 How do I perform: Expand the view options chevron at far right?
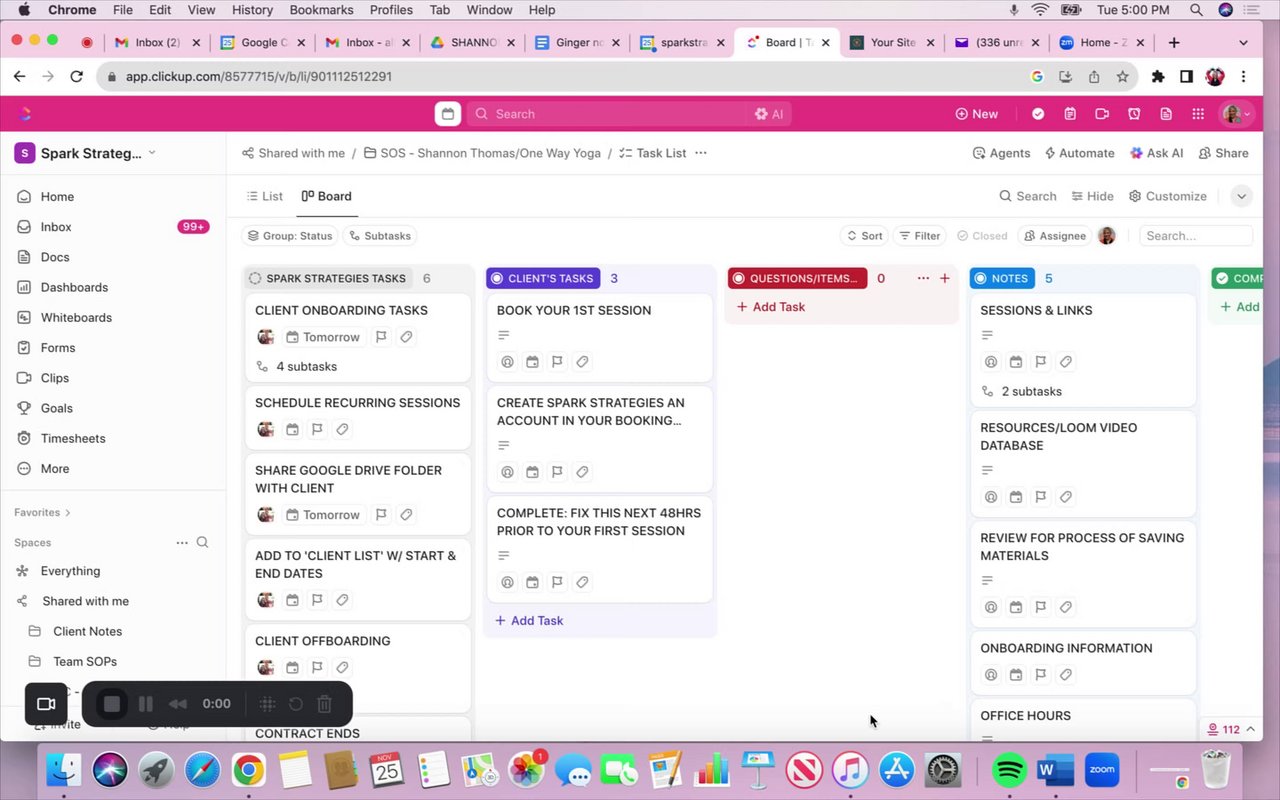(1241, 196)
